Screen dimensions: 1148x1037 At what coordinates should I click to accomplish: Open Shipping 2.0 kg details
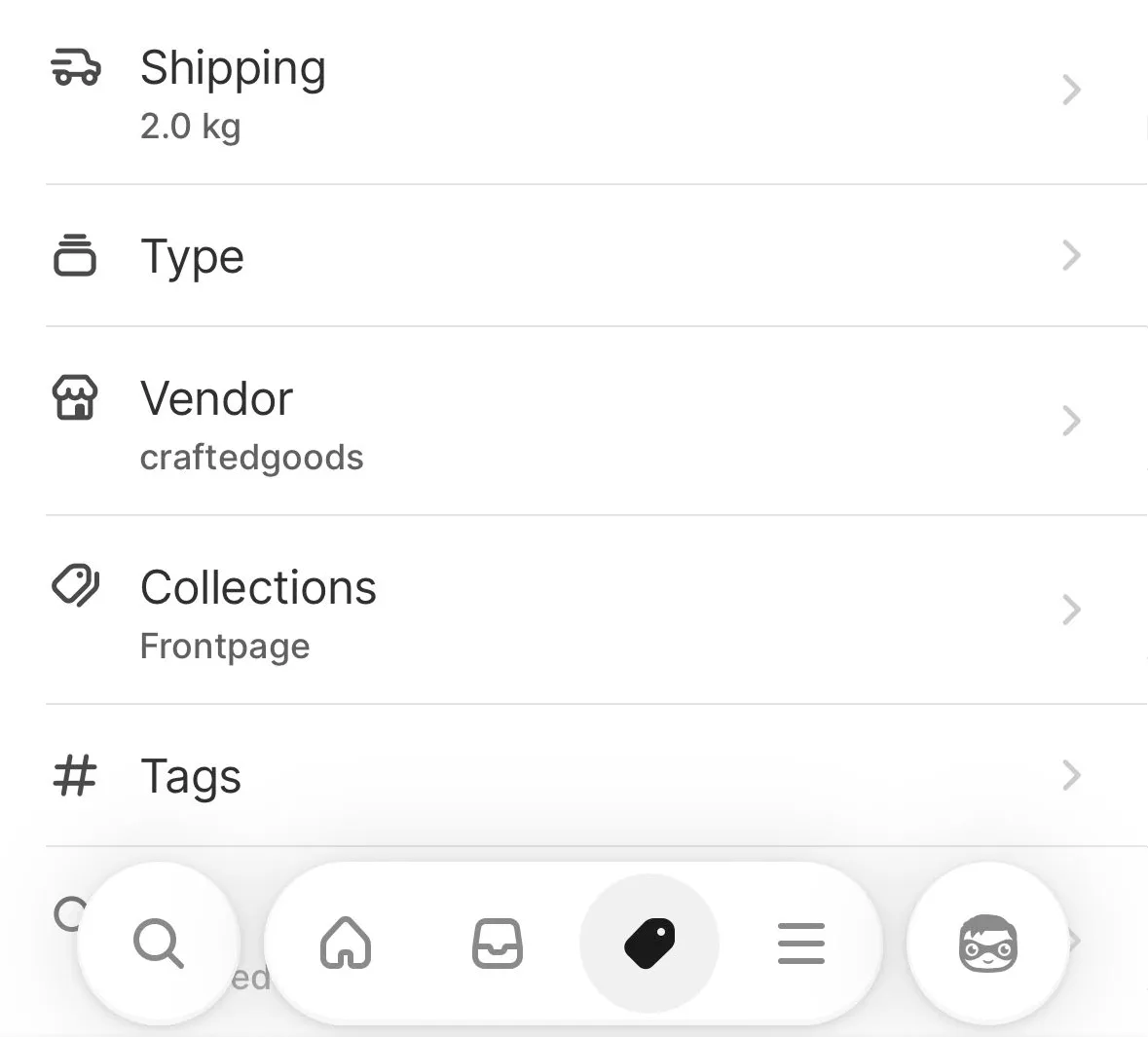597,91
